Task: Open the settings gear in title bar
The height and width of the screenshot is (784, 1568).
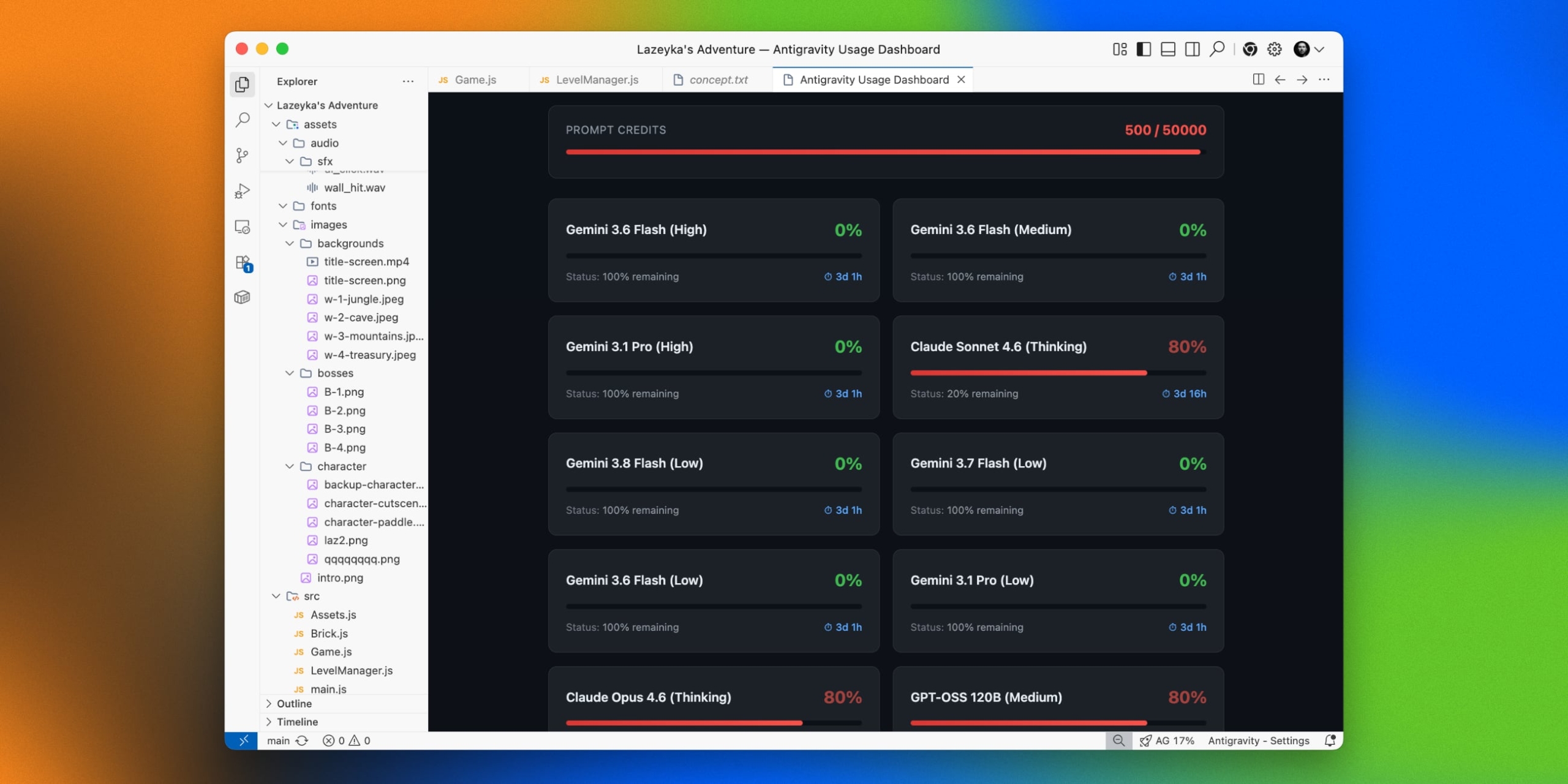Action: 1275,49
